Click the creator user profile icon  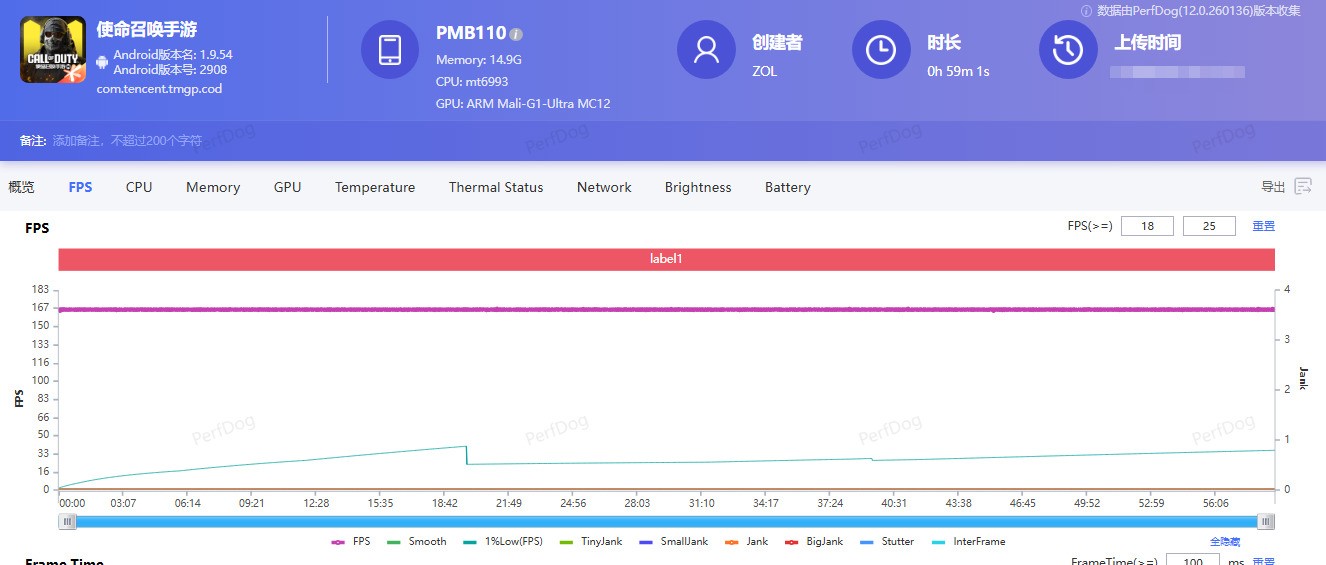click(706, 50)
